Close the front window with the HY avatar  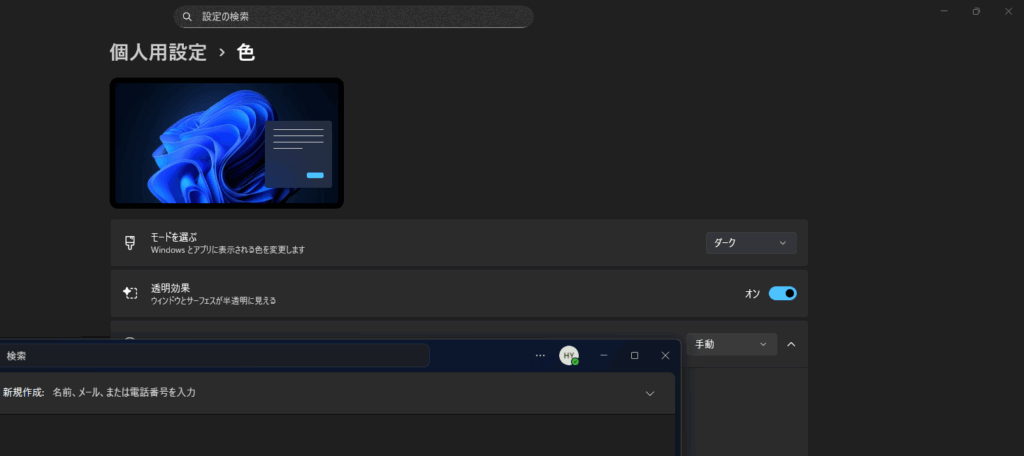[x=665, y=355]
